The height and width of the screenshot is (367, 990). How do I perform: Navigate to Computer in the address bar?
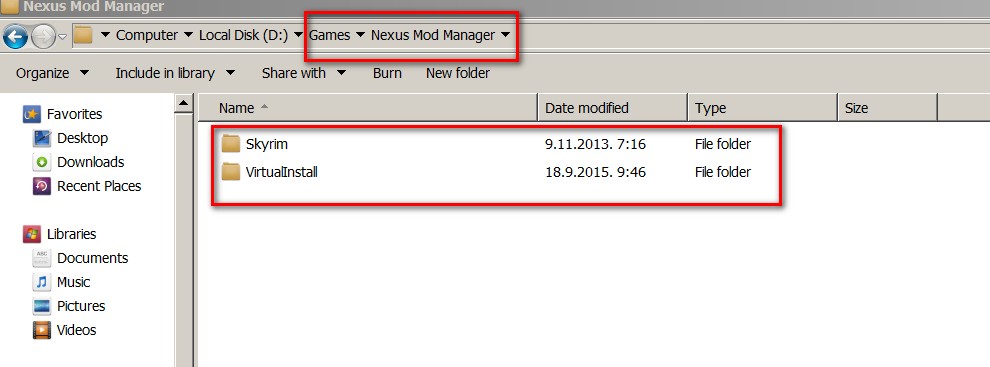pyautogui.click(x=146, y=35)
